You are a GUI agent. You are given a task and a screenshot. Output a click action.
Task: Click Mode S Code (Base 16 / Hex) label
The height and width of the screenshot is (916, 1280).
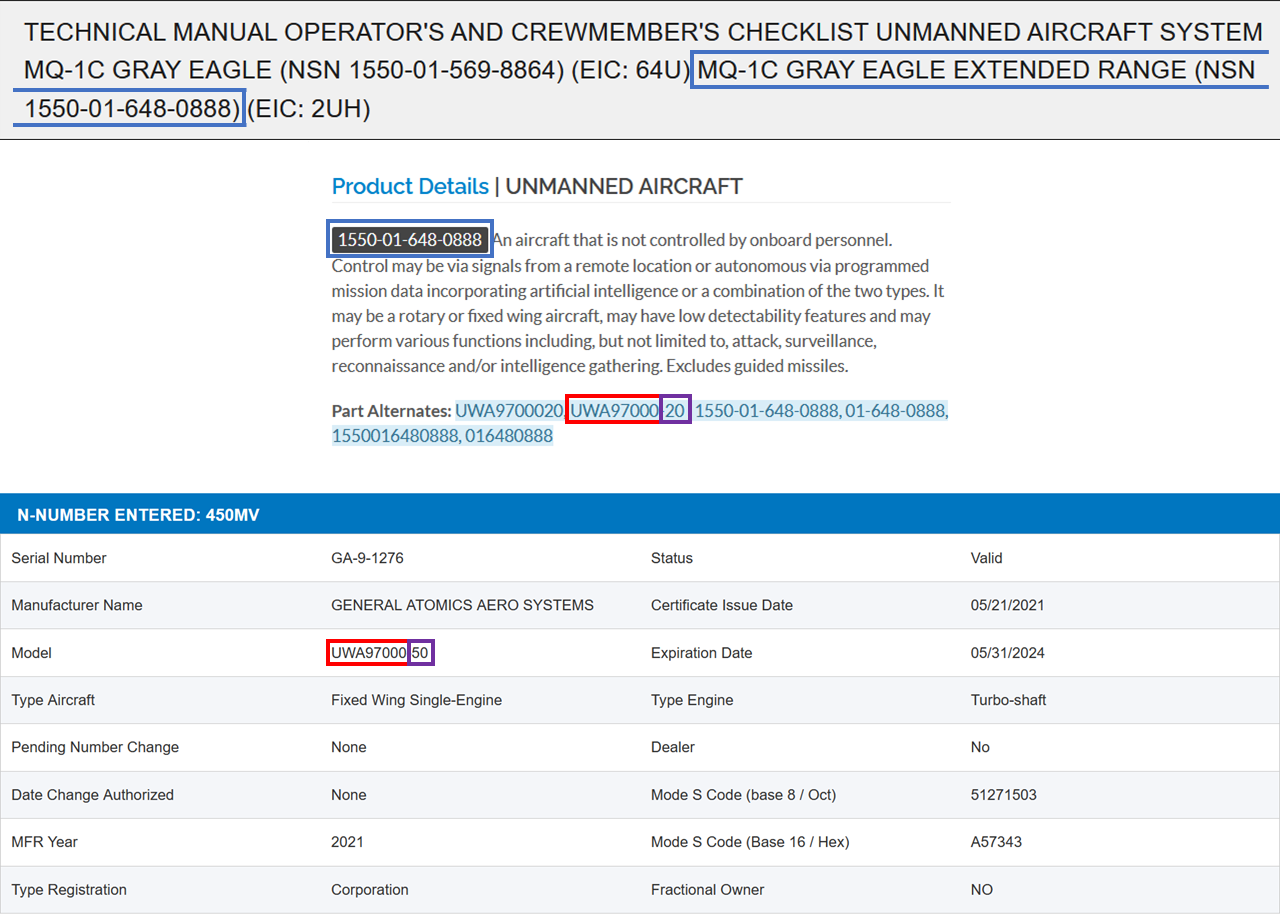(x=750, y=842)
